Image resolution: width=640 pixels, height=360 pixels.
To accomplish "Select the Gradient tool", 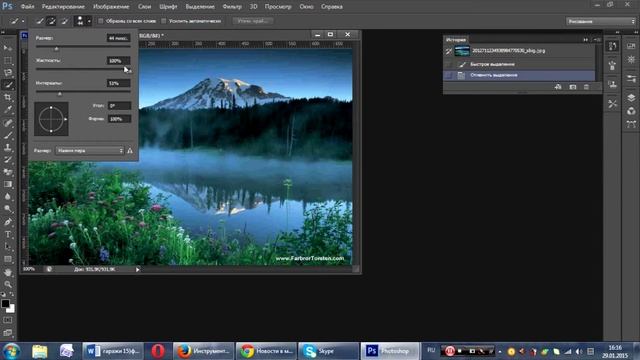I will tap(8, 184).
